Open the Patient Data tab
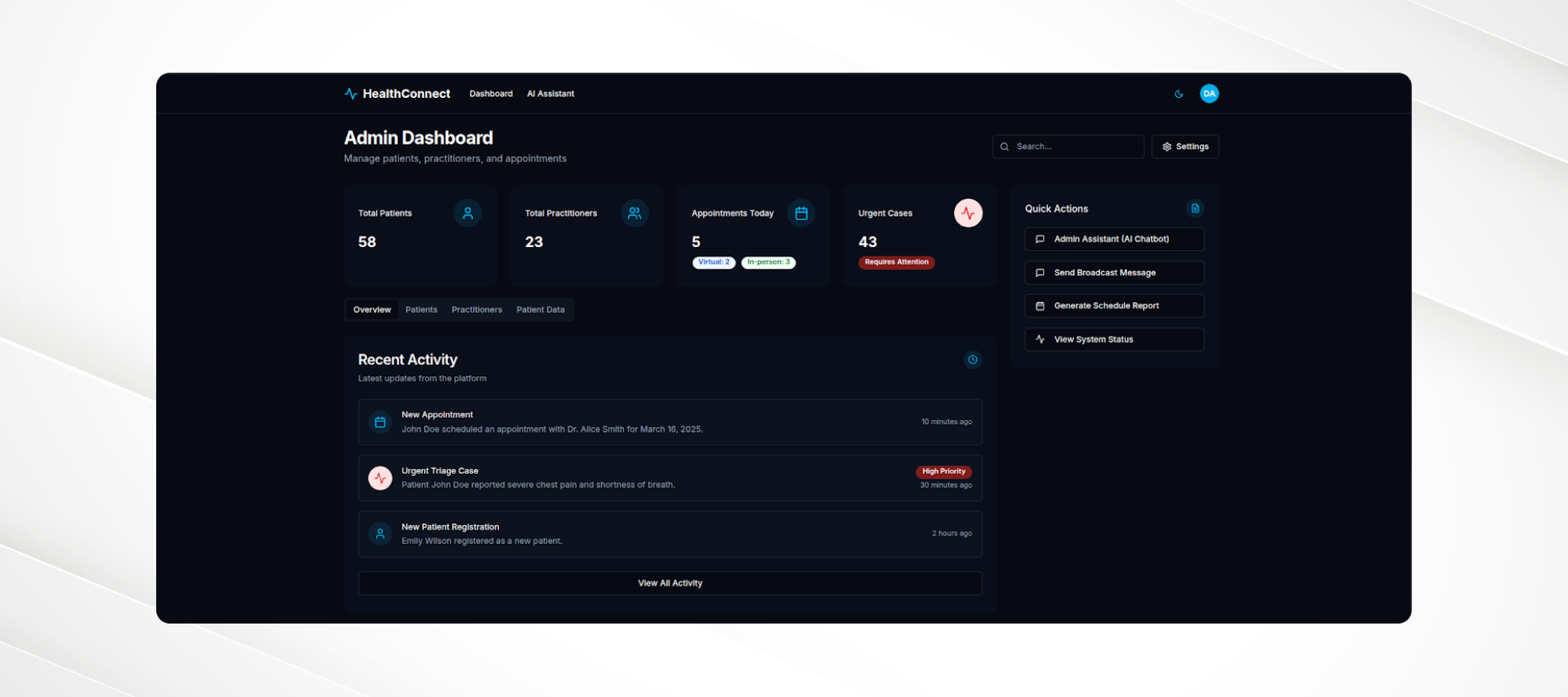 click(x=540, y=309)
